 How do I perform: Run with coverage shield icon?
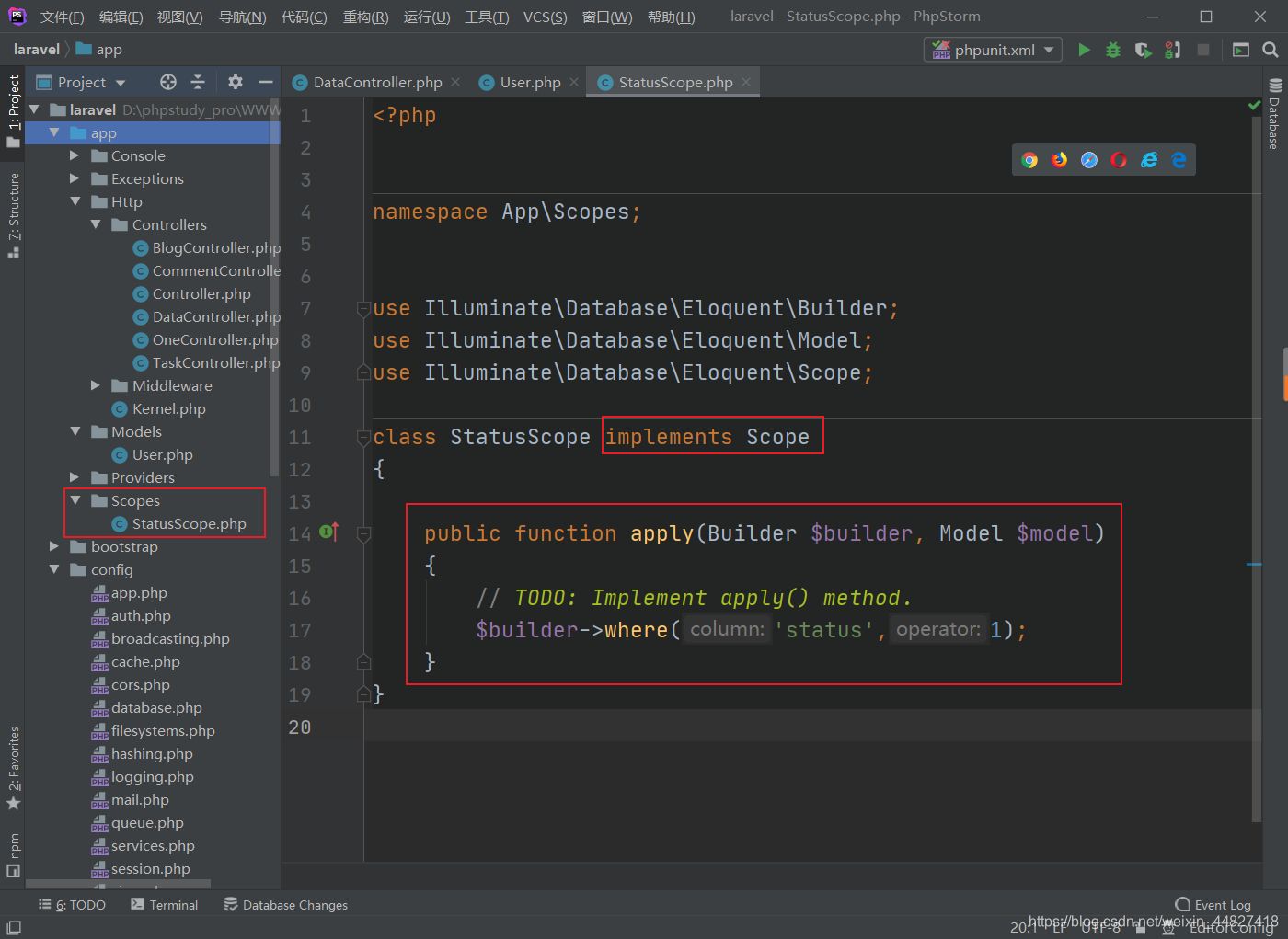pos(1143,50)
